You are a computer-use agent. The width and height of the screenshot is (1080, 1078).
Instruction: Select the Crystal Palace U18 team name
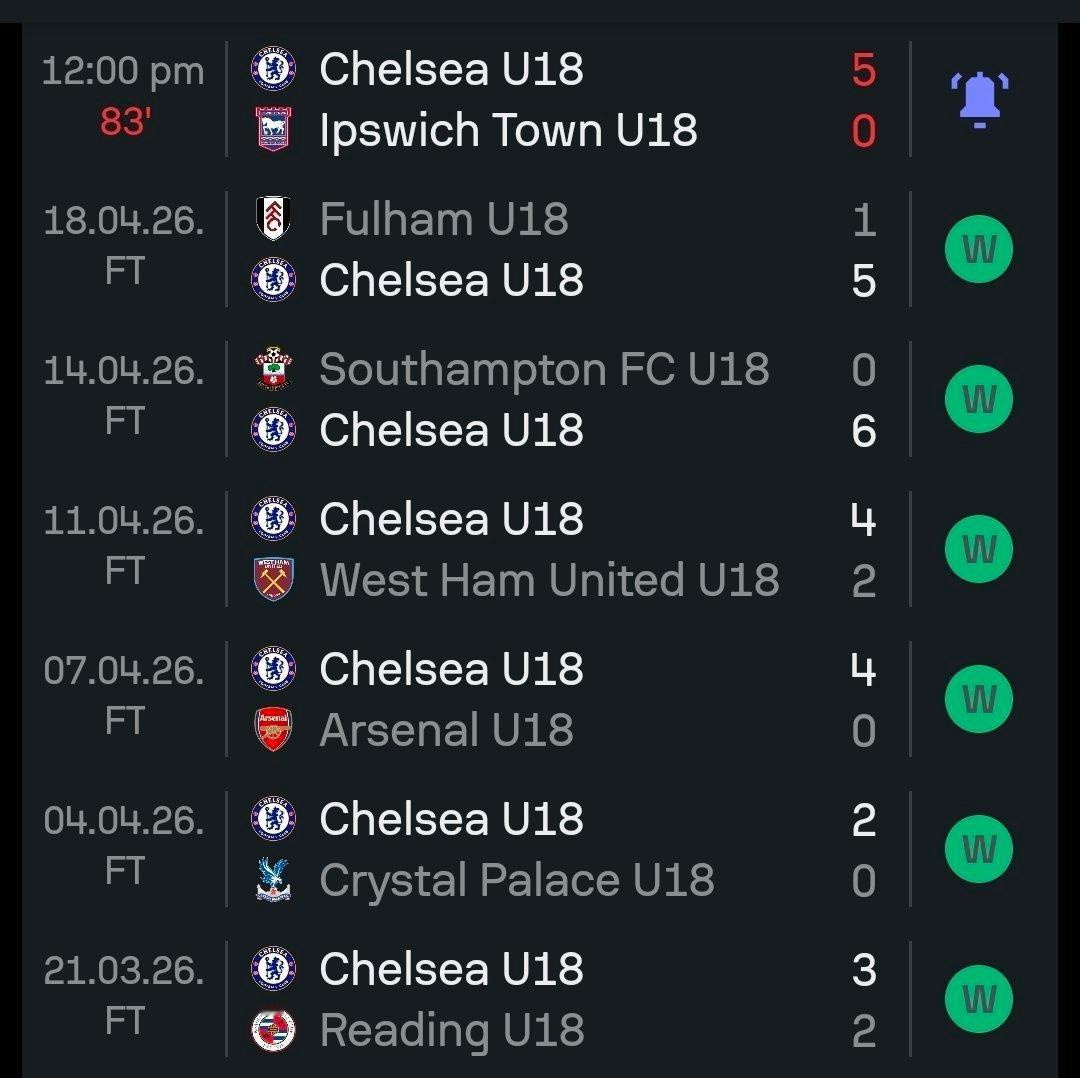(x=516, y=880)
